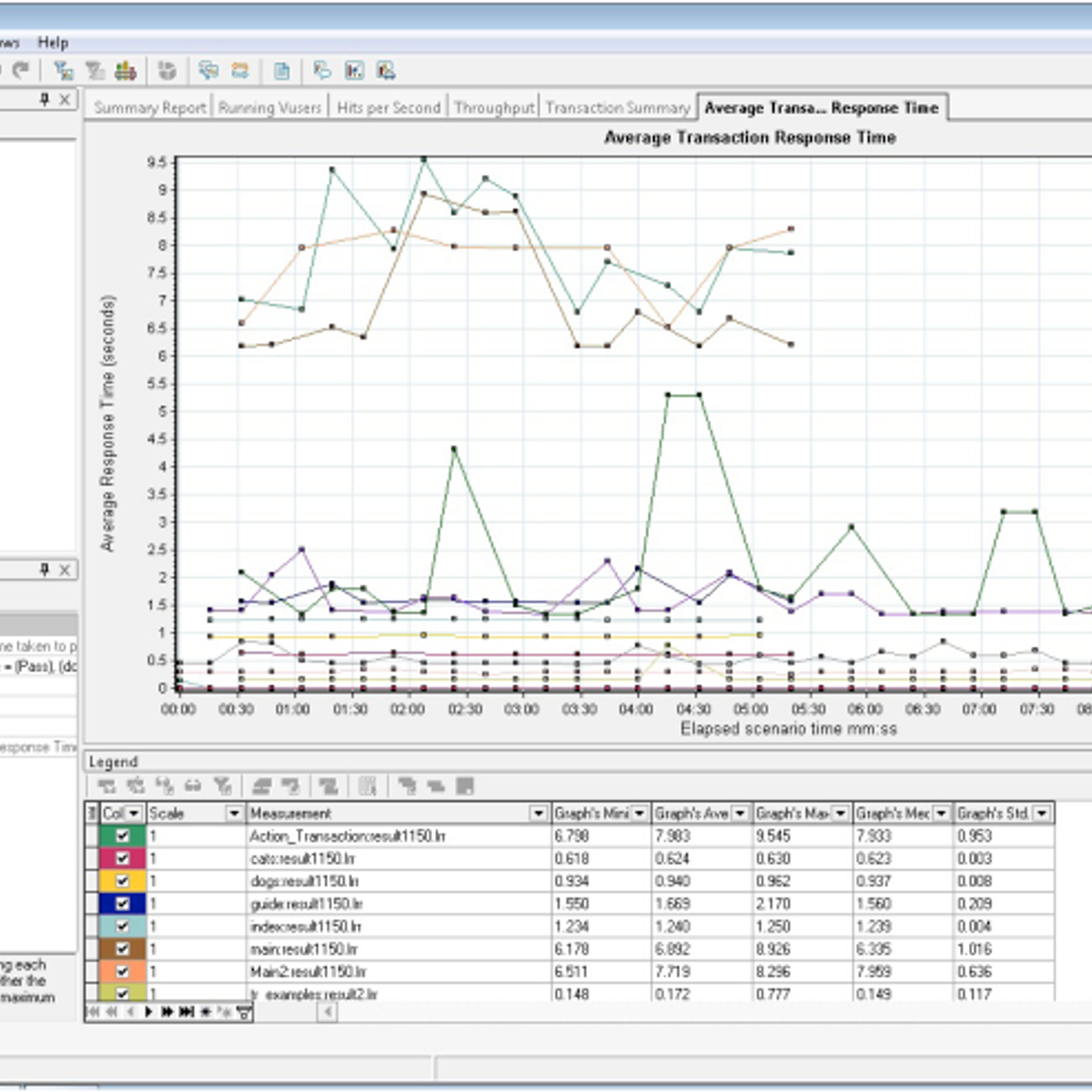Click the asterisk bookmark button in legend navigator
Screen dimensions: 1092x1092
click(206, 1012)
